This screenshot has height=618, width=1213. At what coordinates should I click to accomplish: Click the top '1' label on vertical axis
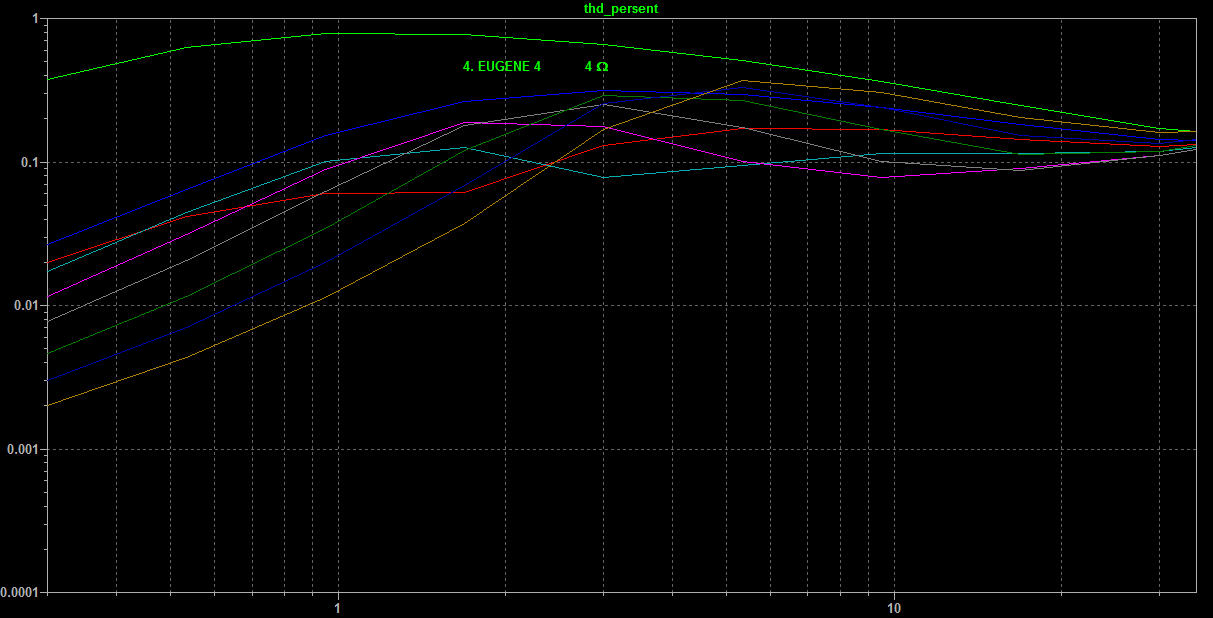[x=35, y=19]
